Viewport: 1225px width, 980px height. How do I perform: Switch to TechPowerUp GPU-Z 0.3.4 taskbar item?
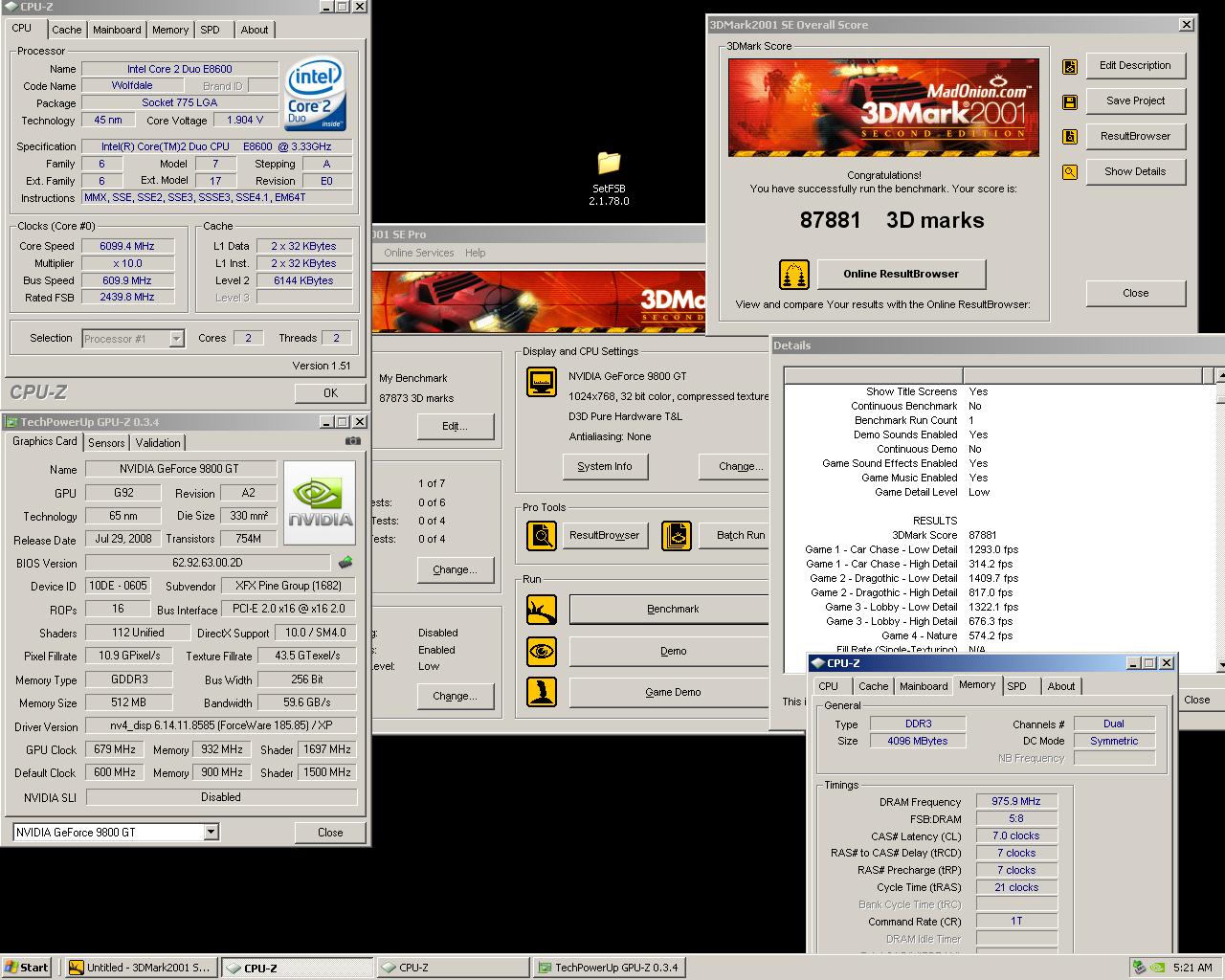pos(608,968)
